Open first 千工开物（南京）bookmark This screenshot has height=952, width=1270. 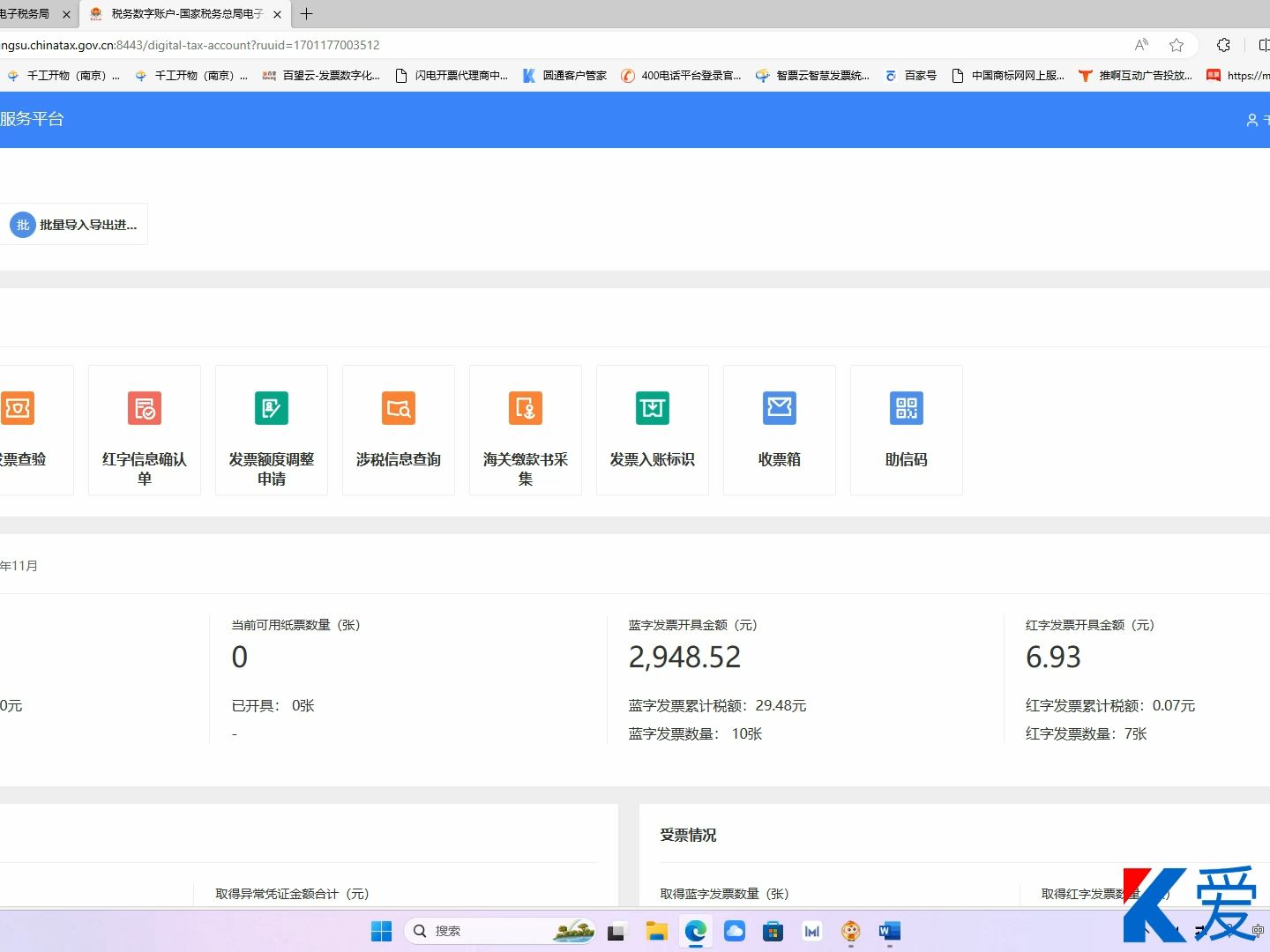[63, 76]
